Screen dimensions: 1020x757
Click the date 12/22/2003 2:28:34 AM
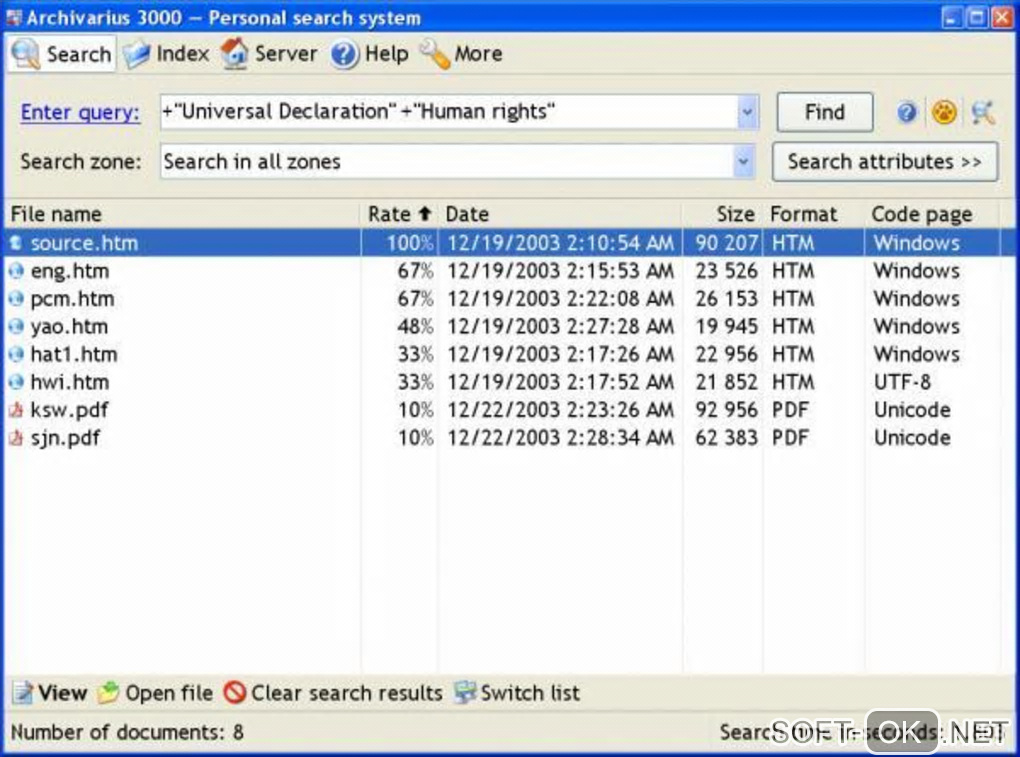pyautogui.click(x=561, y=438)
